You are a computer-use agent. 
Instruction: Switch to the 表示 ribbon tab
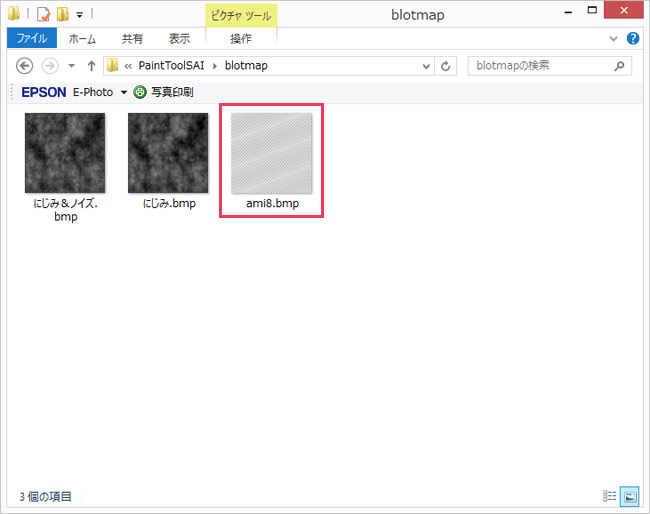pos(179,39)
